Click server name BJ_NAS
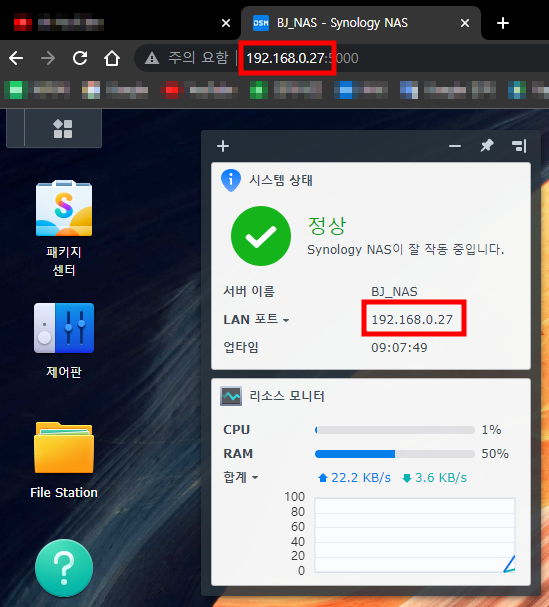 pos(394,291)
